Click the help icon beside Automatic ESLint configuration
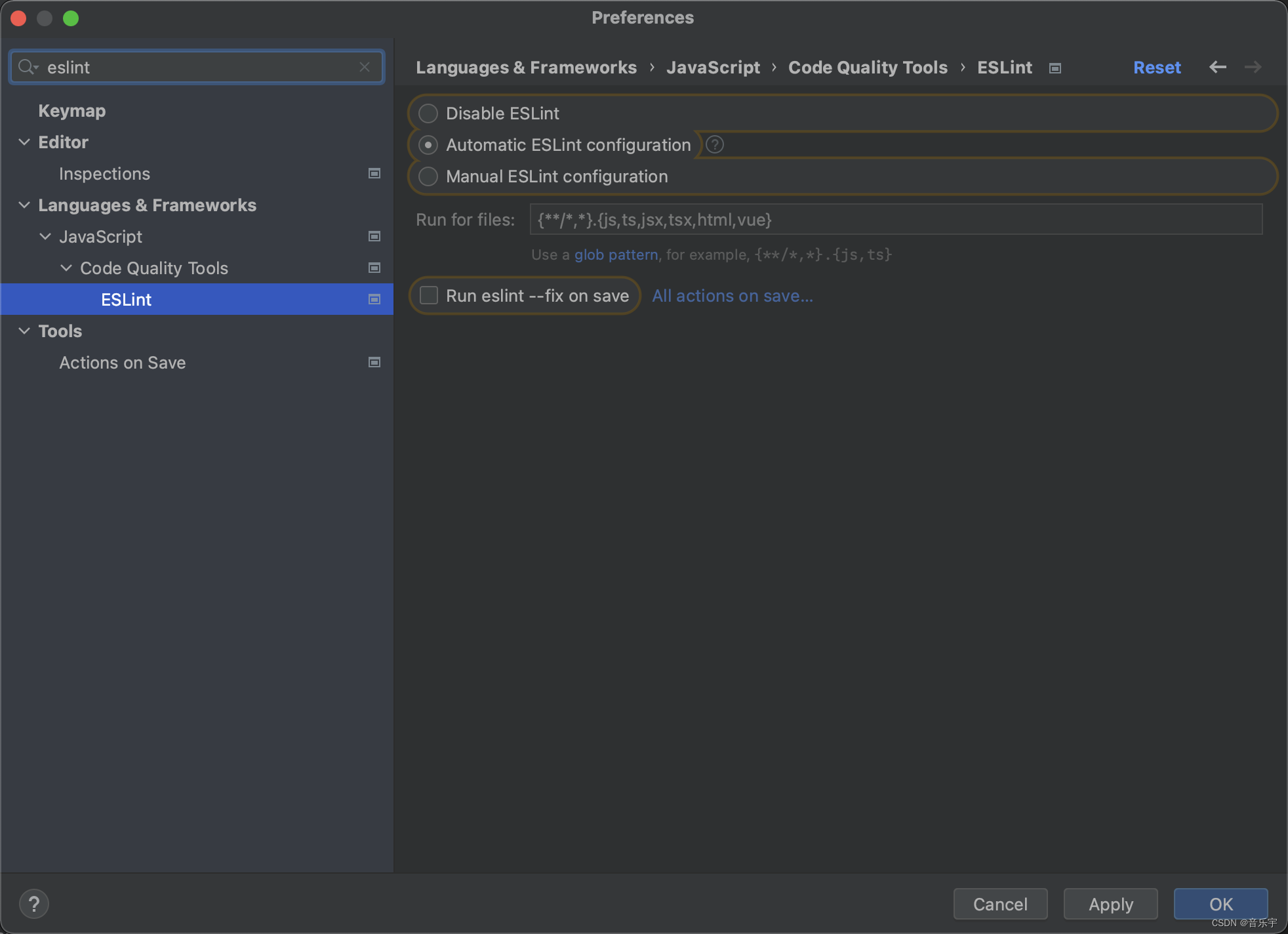The width and height of the screenshot is (1288, 934). (714, 144)
